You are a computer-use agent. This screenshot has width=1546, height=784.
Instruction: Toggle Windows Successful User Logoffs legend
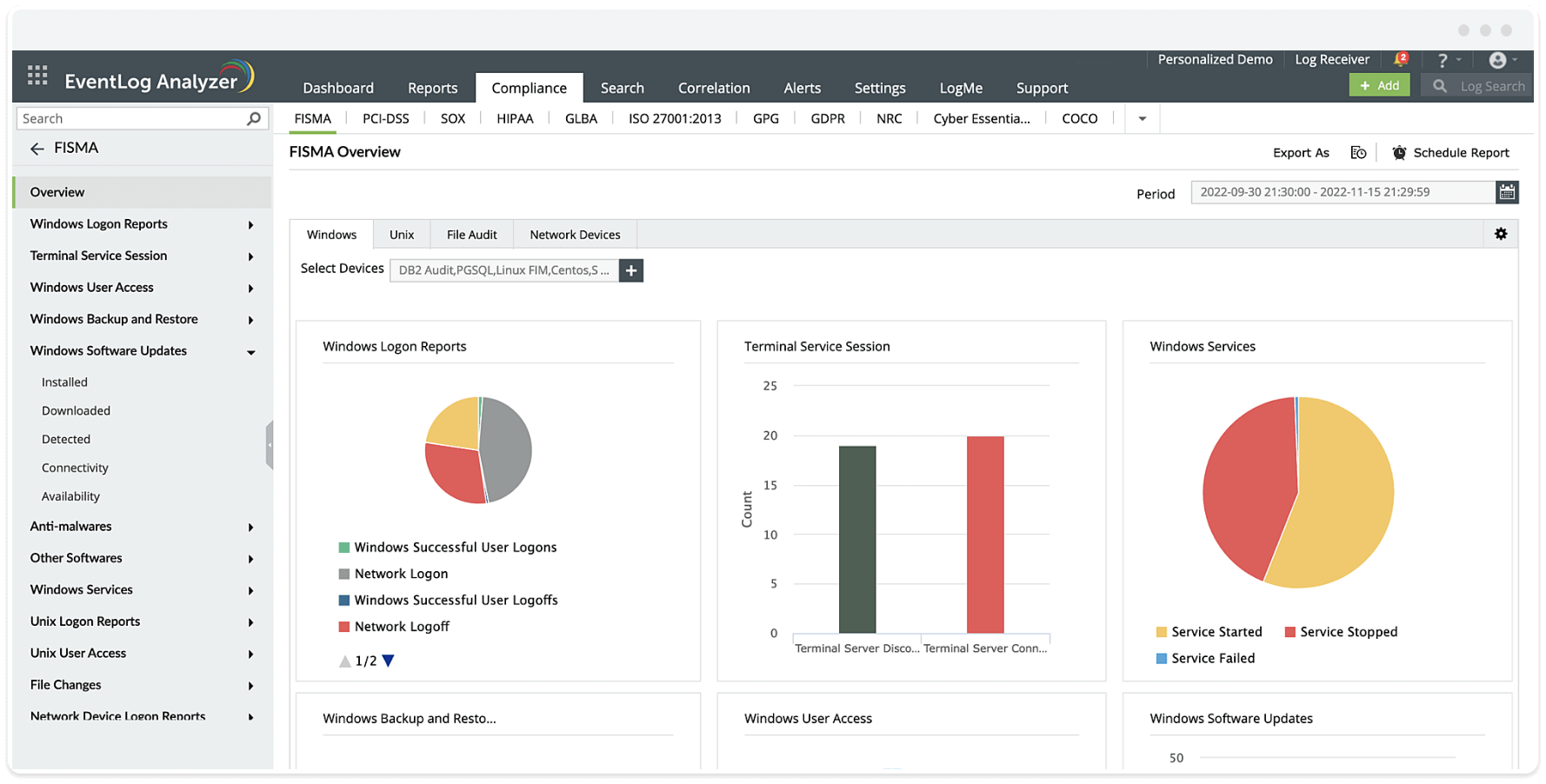coord(448,601)
